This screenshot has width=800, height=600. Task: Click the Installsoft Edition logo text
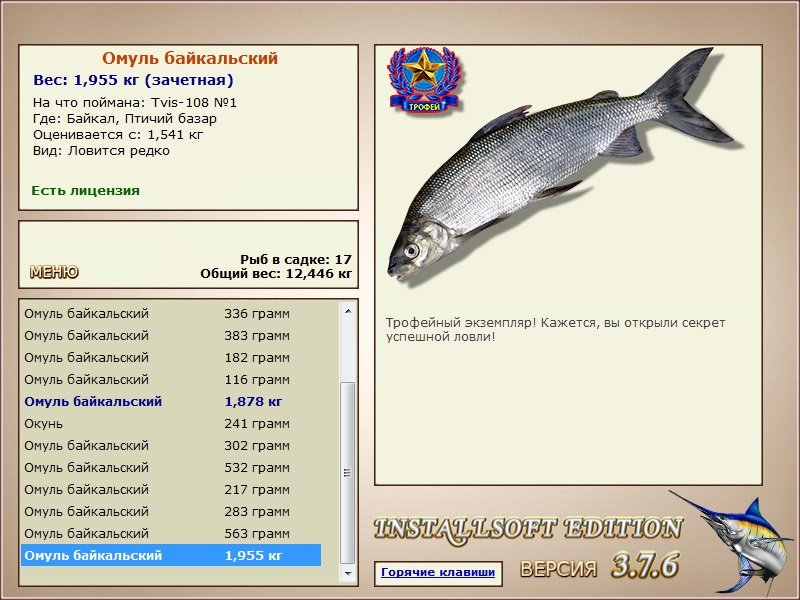[x=528, y=529]
